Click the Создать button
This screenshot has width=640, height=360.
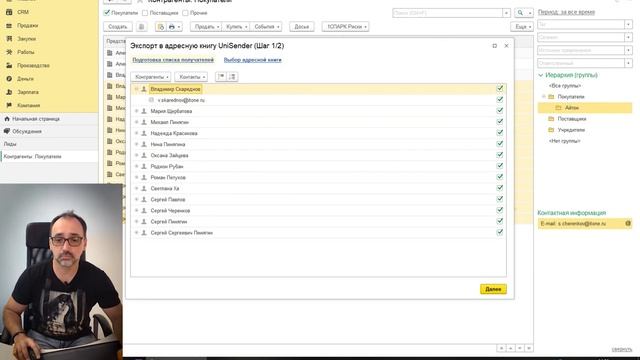118,27
